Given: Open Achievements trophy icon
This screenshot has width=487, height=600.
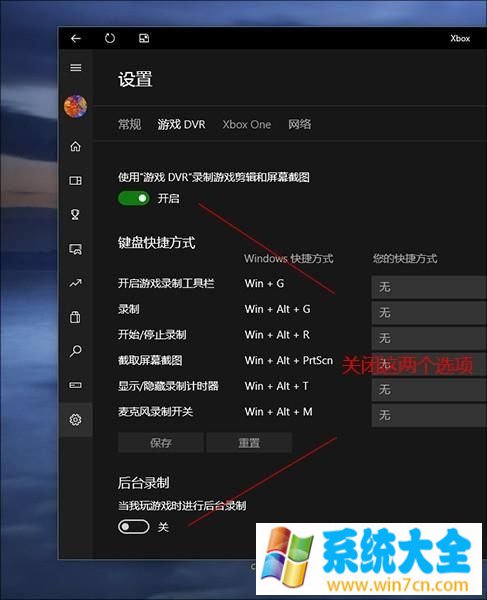Looking at the screenshot, I should pyautogui.click(x=75, y=214).
